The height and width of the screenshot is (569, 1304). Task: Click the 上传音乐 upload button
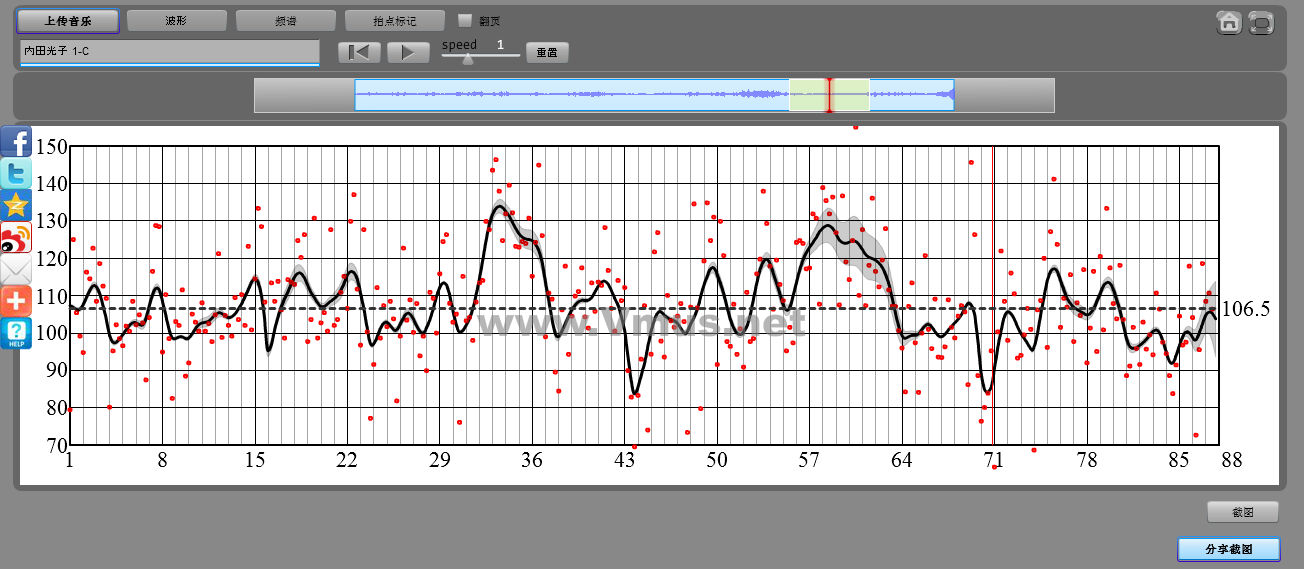coord(68,21)
